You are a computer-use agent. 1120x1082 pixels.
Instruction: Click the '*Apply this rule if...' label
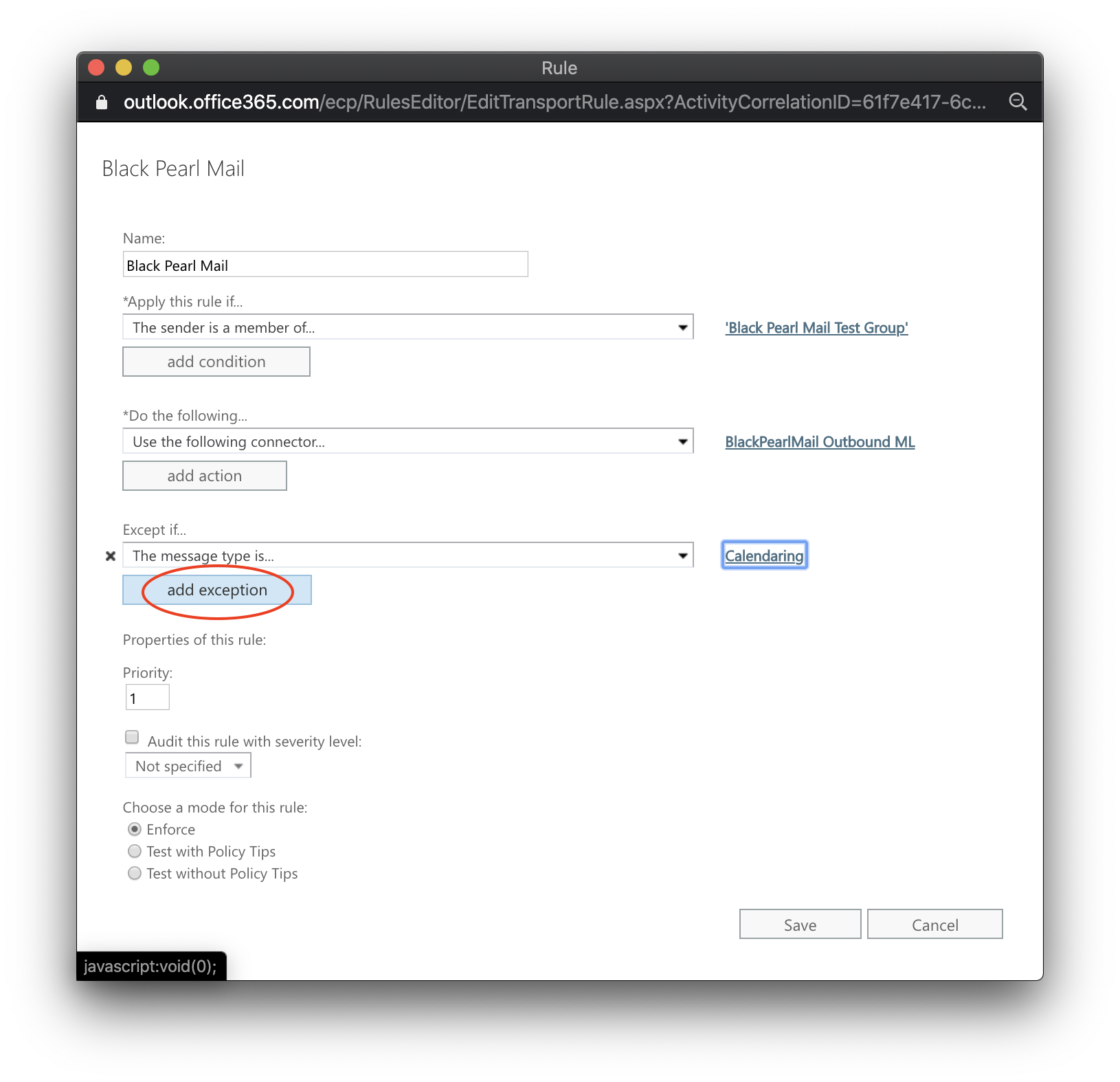pyautogui.click(x=183, y=302)
